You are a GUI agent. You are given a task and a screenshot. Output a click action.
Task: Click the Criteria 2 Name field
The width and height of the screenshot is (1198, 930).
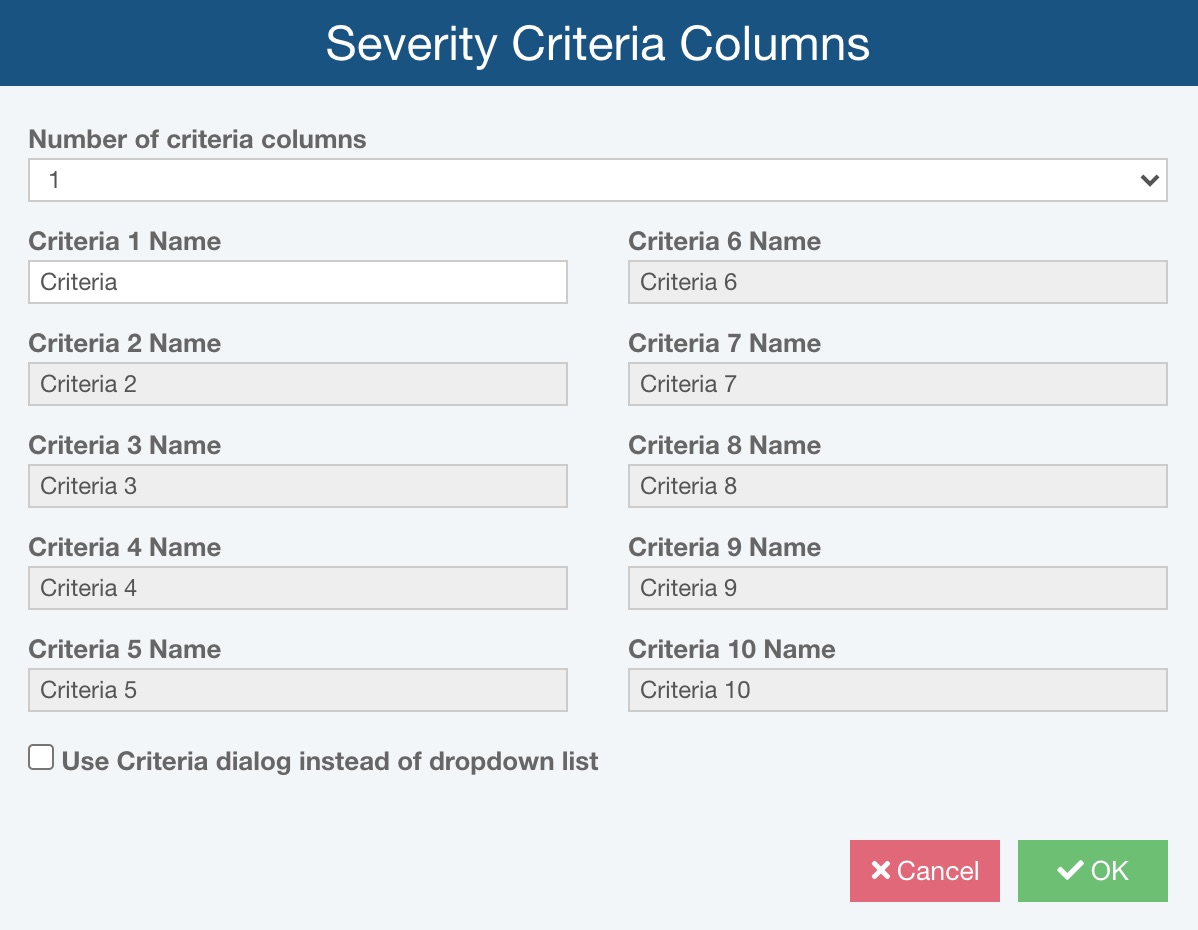click(x=298, y=384)
